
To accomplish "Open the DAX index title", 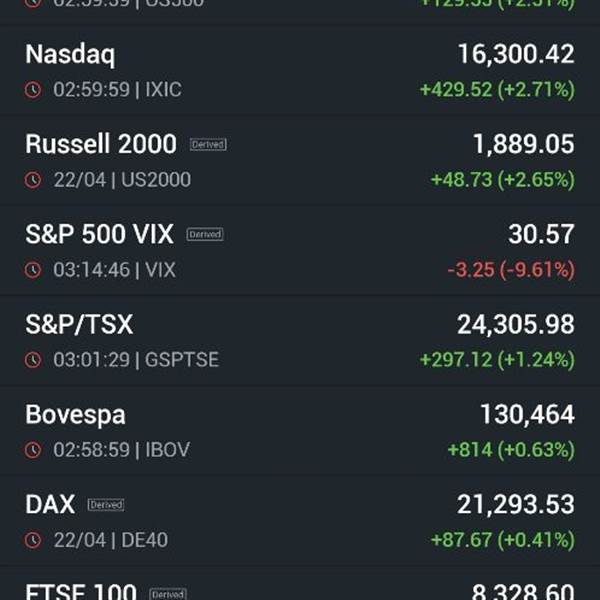I will pos(50,504).
